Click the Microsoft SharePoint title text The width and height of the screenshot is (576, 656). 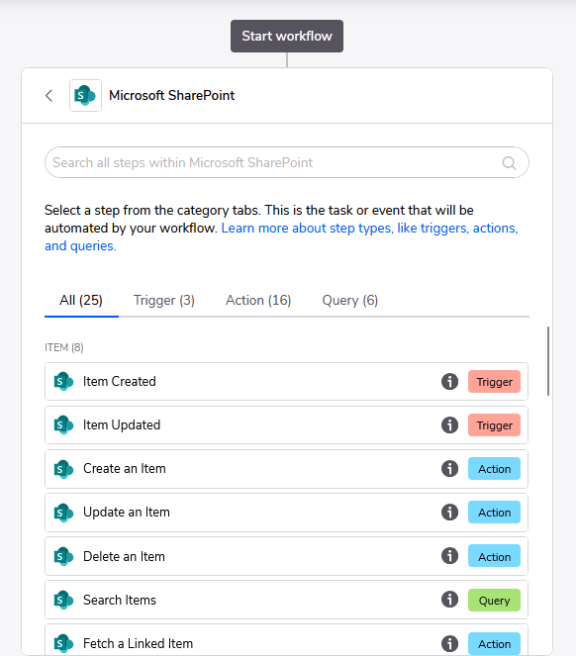[x=172, y=95]
